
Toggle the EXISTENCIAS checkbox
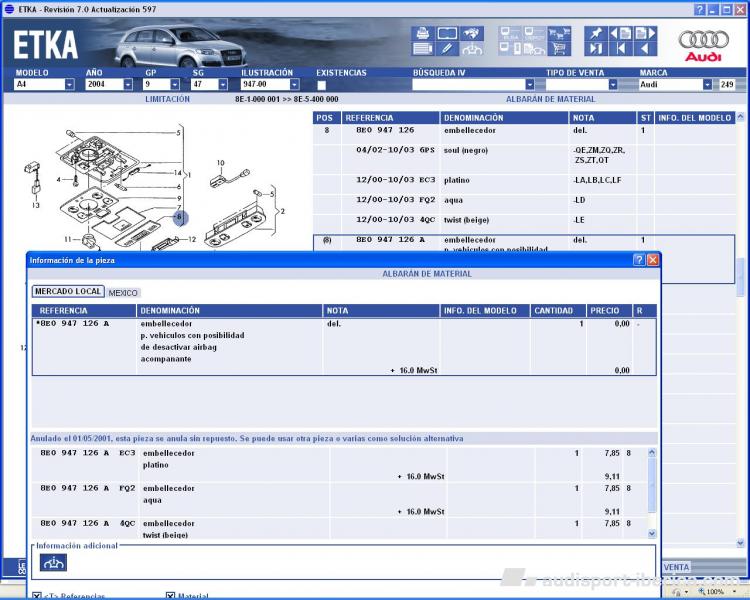(321, 85)
